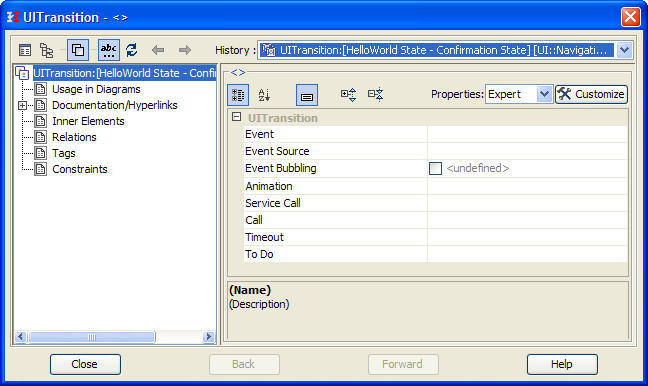Click the Tags page icon

click(40, 153)
